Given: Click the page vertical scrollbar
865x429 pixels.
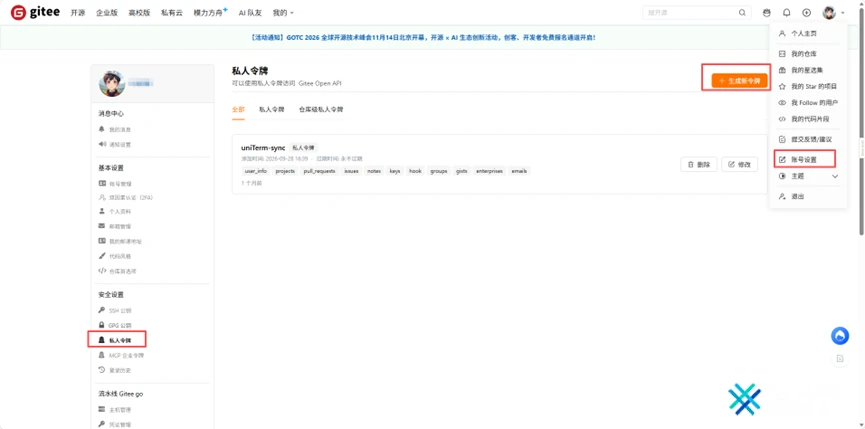Looking at the screenshot, I should [x=861, y=121].
